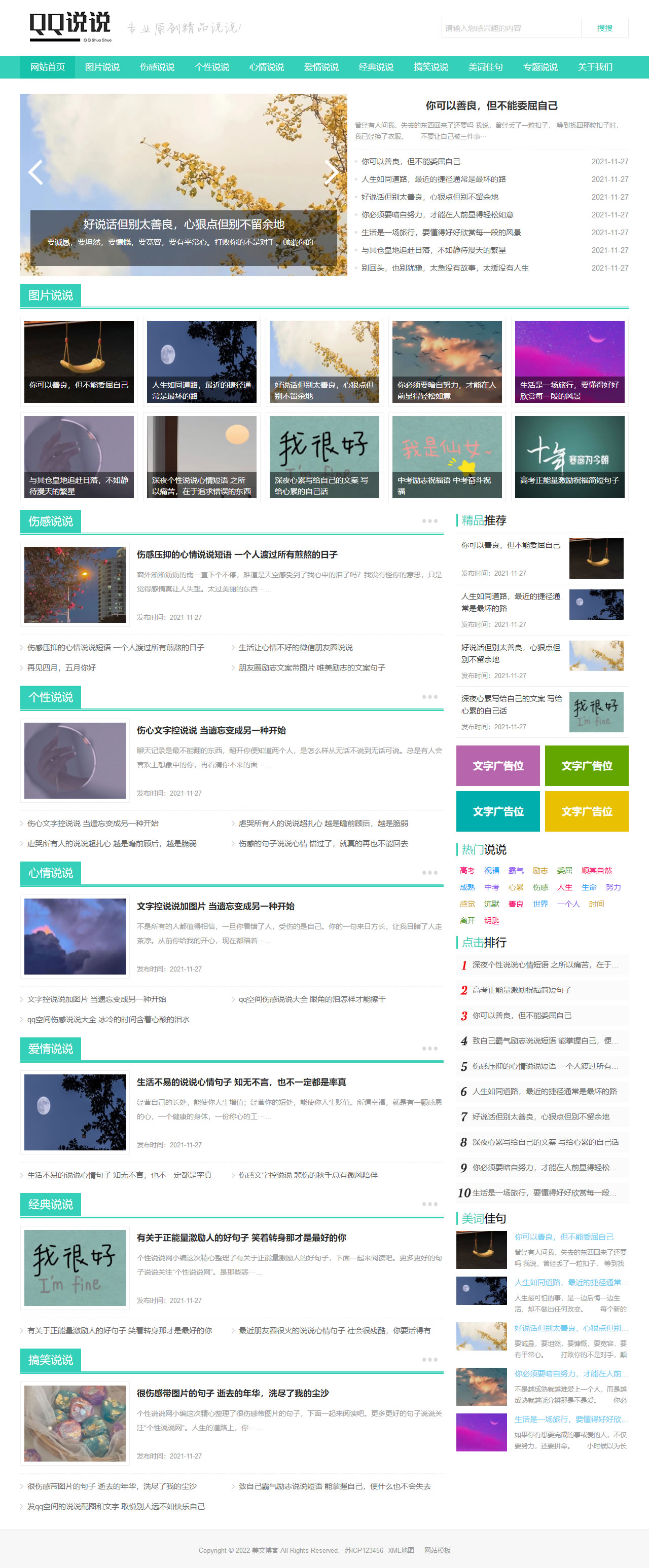
Task: Open footer link XML地图
Action: coord(401,1550)
